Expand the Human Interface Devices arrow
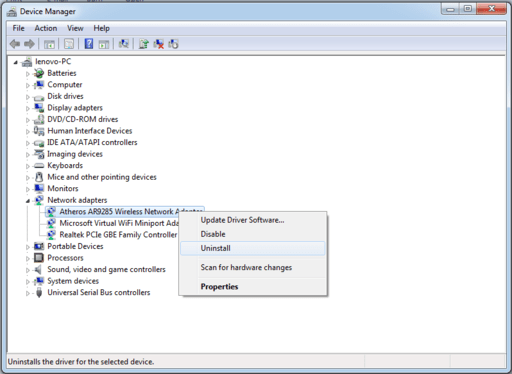This screenshot has width=512, height=374. pos(28,131)
